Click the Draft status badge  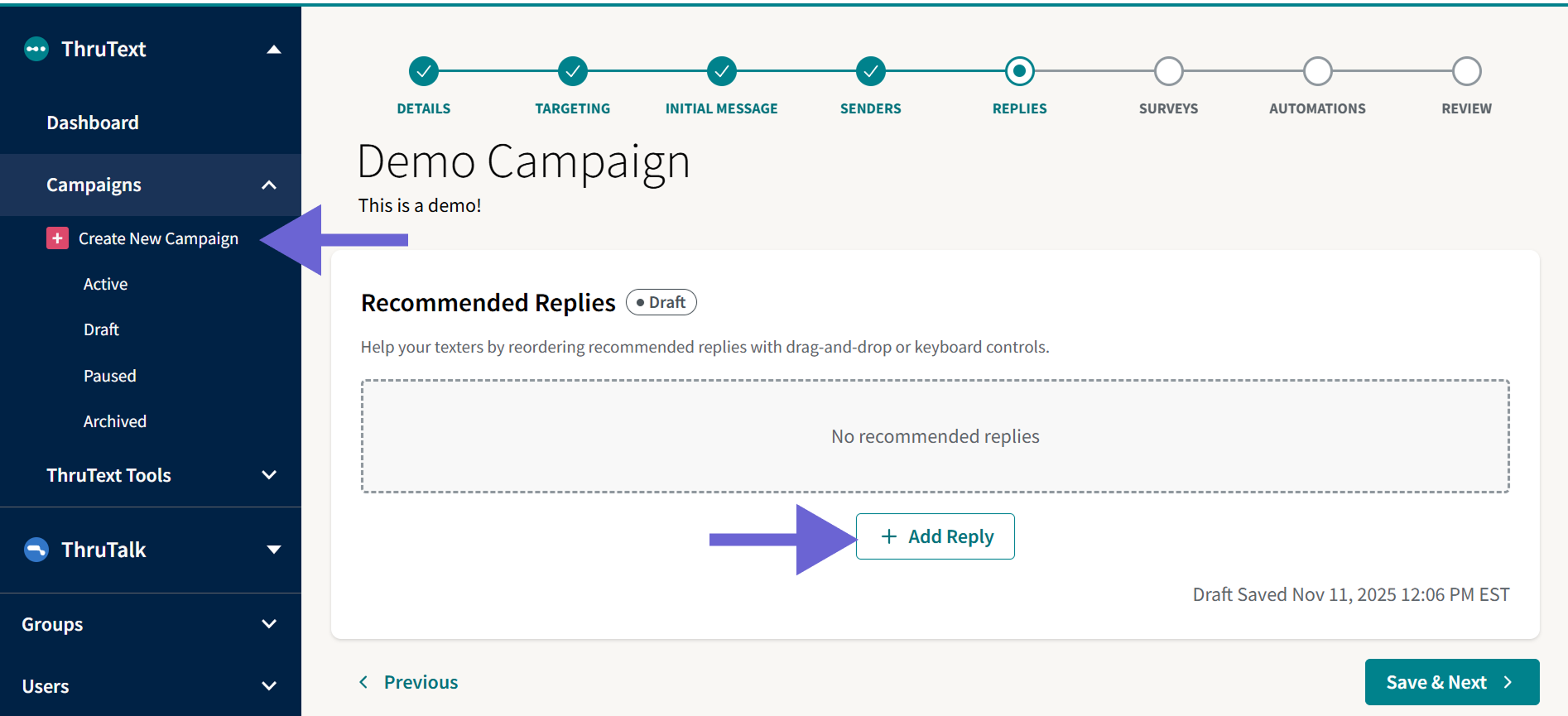(x=661, y=302)
